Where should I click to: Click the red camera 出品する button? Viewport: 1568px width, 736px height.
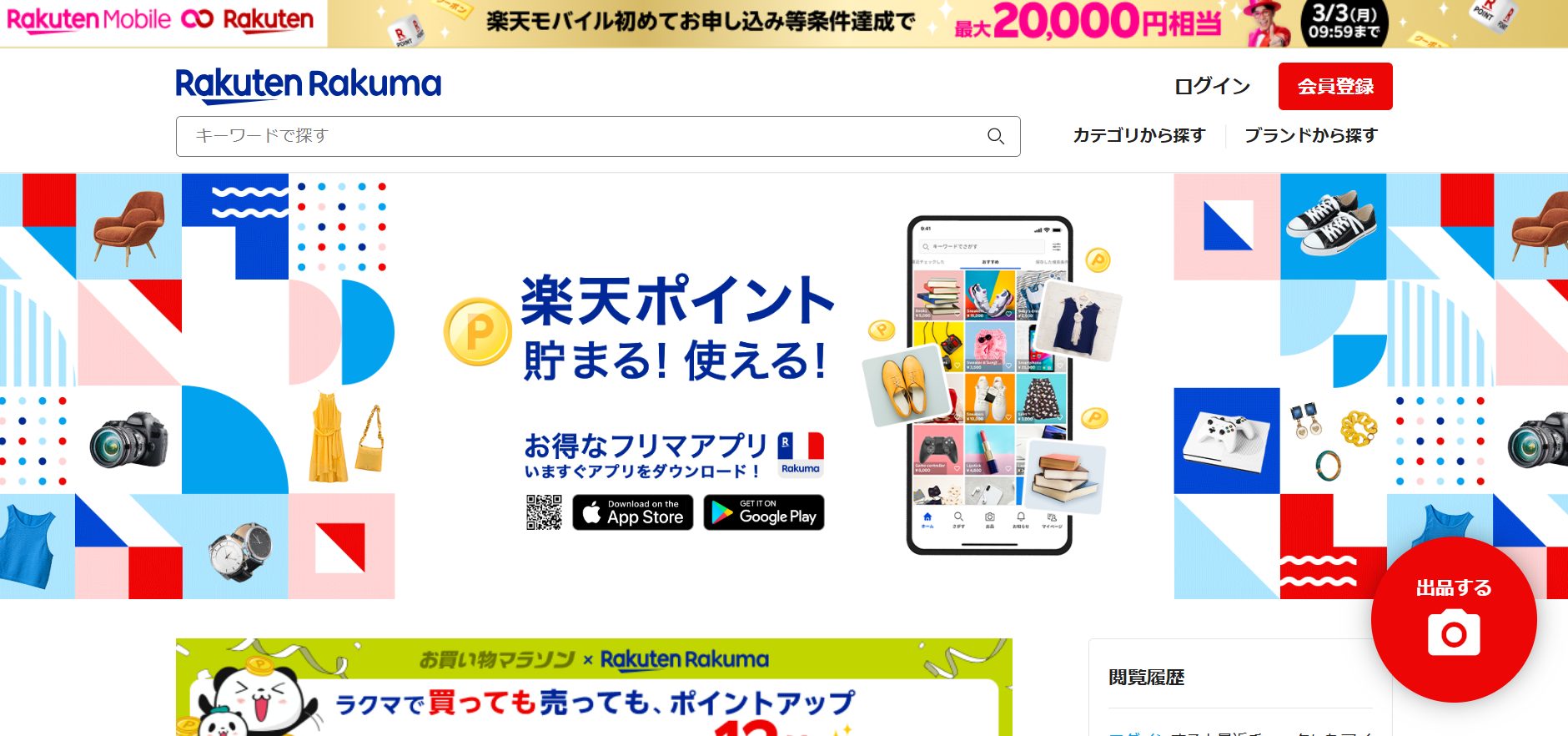coord(1454,619)
